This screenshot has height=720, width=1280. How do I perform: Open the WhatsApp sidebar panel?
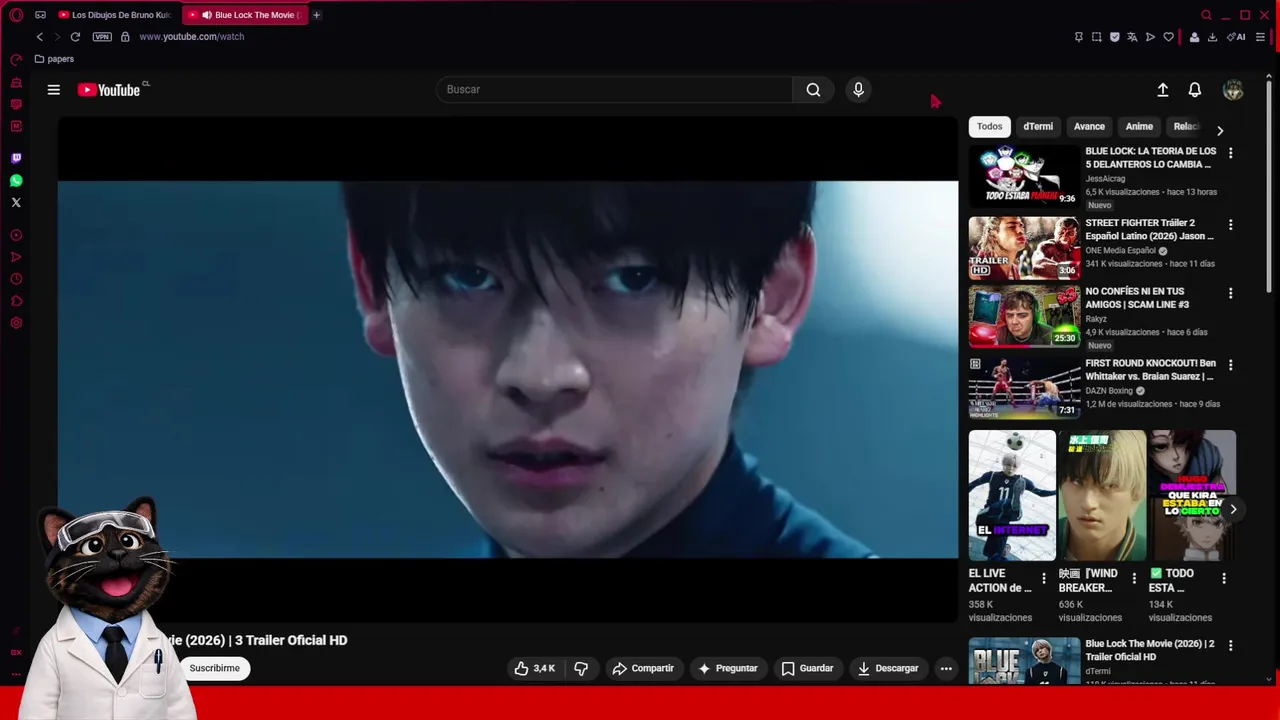pos(16,181)
